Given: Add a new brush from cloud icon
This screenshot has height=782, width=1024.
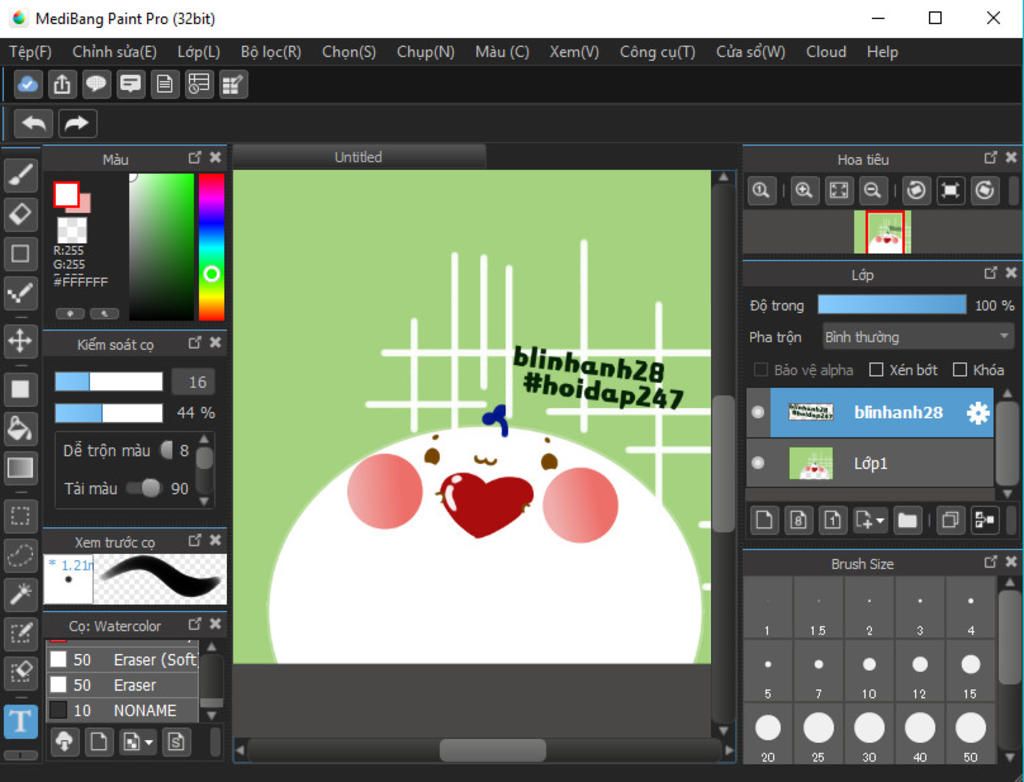Looking at the screenshot, I should pos(64,741).
